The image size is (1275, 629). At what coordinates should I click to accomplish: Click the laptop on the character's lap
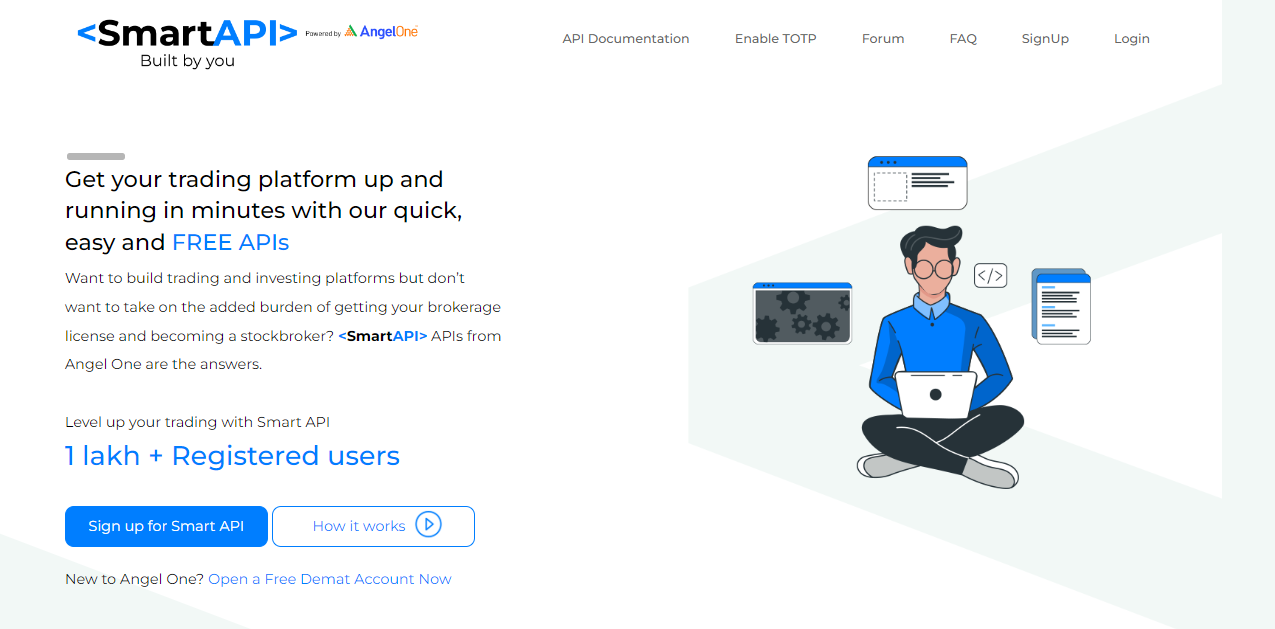click(935, 395)
